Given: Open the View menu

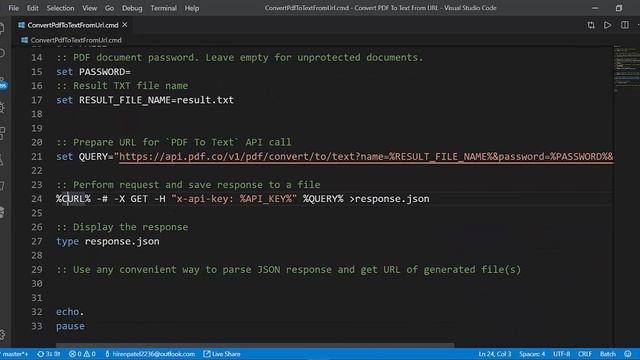Looking at the screenshot, I should click(89, 8).
